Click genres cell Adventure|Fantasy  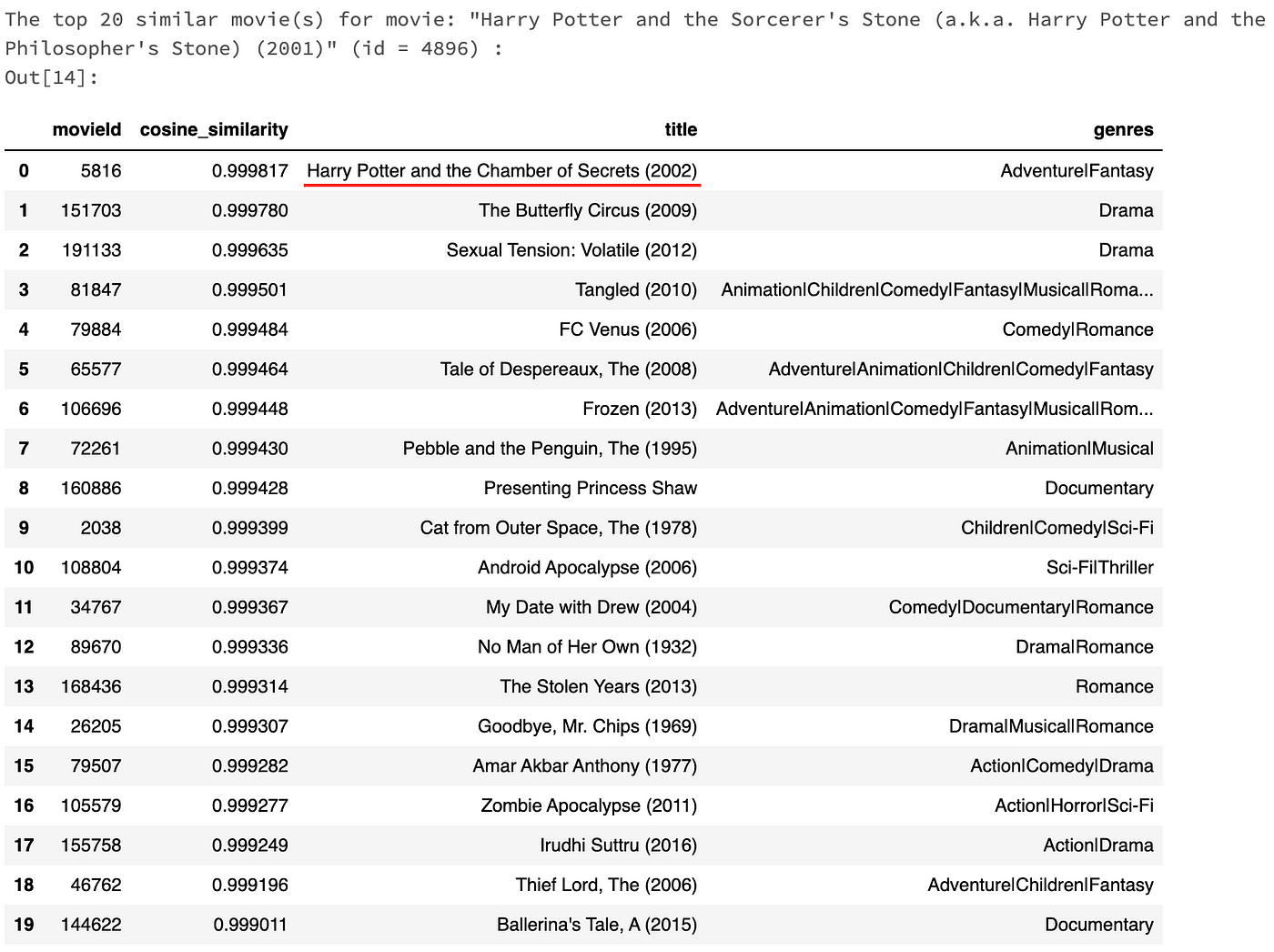(x=1077, y=171)
